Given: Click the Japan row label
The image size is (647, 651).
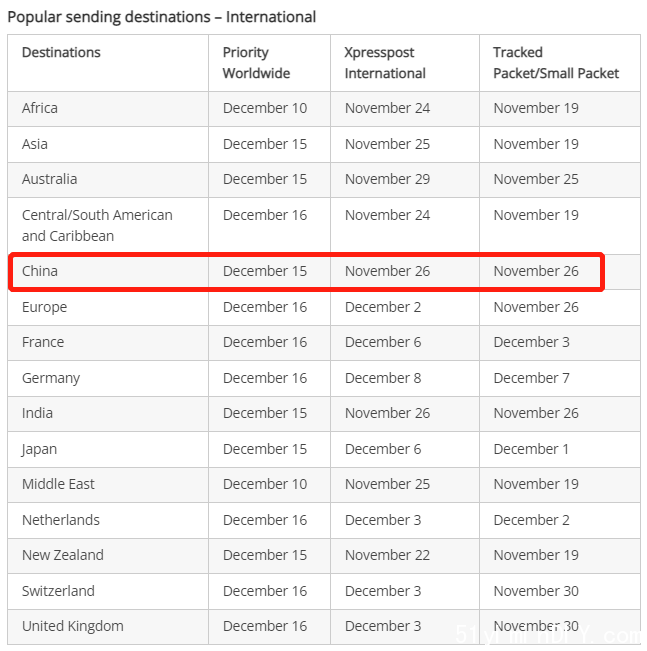Looking at the screenshot, I should click(x=39, y=449).
